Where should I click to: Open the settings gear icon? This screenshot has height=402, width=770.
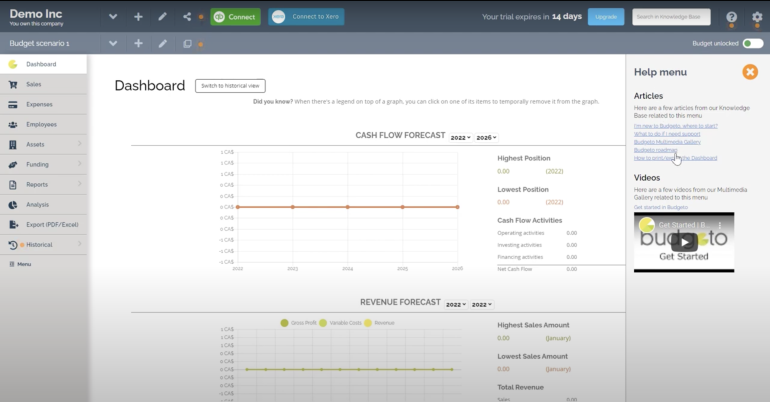point(756,17)
